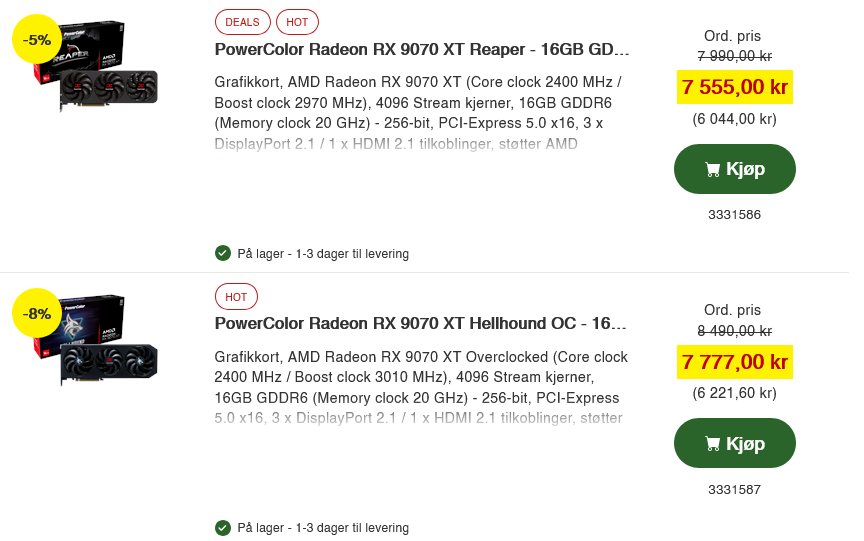Click the green stock checkmark for Hellhound
This screenshot has height=541, width=864.
point(223,527)
